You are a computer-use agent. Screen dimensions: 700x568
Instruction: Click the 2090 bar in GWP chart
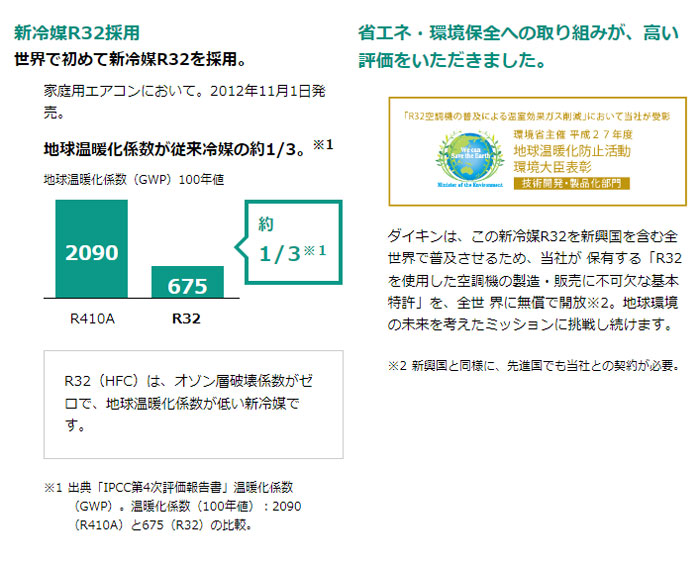[x=92, y=249]
